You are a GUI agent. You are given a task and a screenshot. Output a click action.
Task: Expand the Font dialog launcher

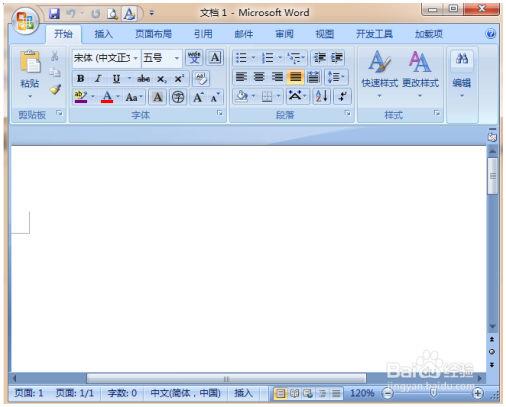220,113
